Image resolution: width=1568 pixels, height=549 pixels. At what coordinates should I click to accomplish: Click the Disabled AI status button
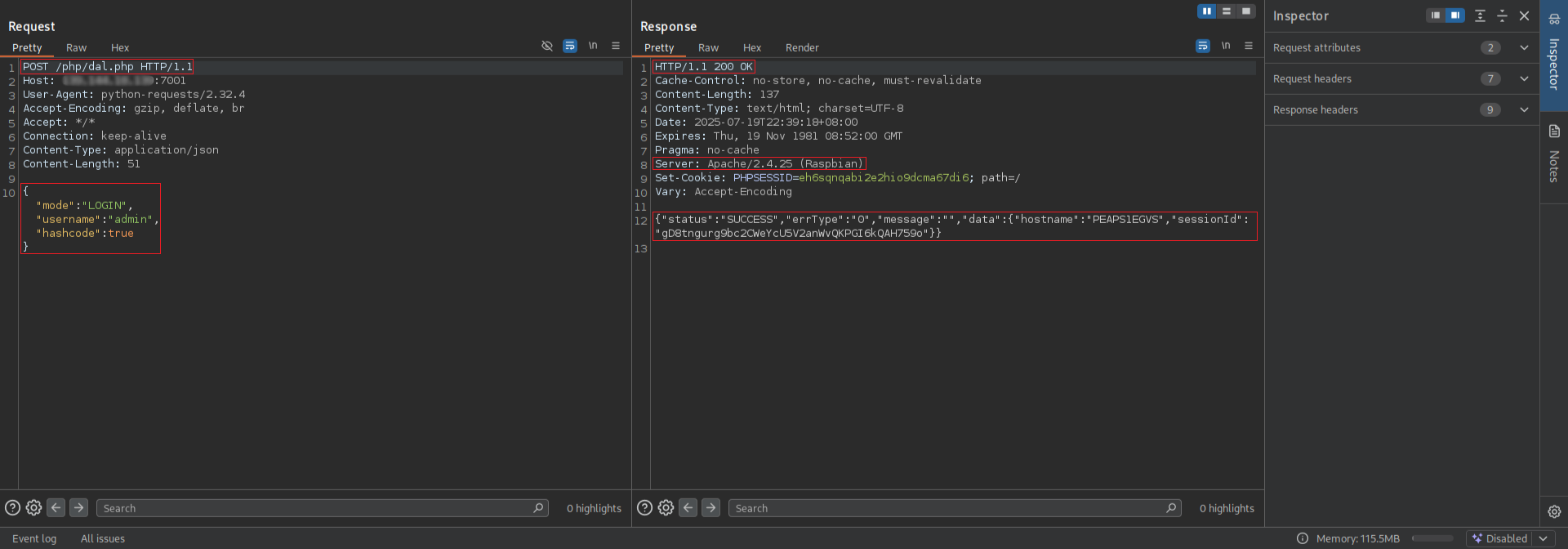pyautogui.click(x=1500, y=538)
